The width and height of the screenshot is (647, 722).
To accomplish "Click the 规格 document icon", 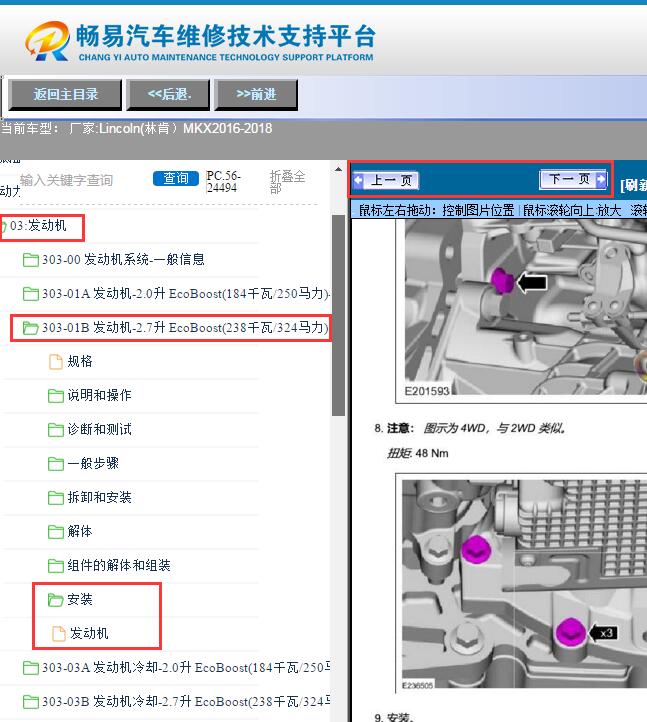I will (x=56, y=362).
